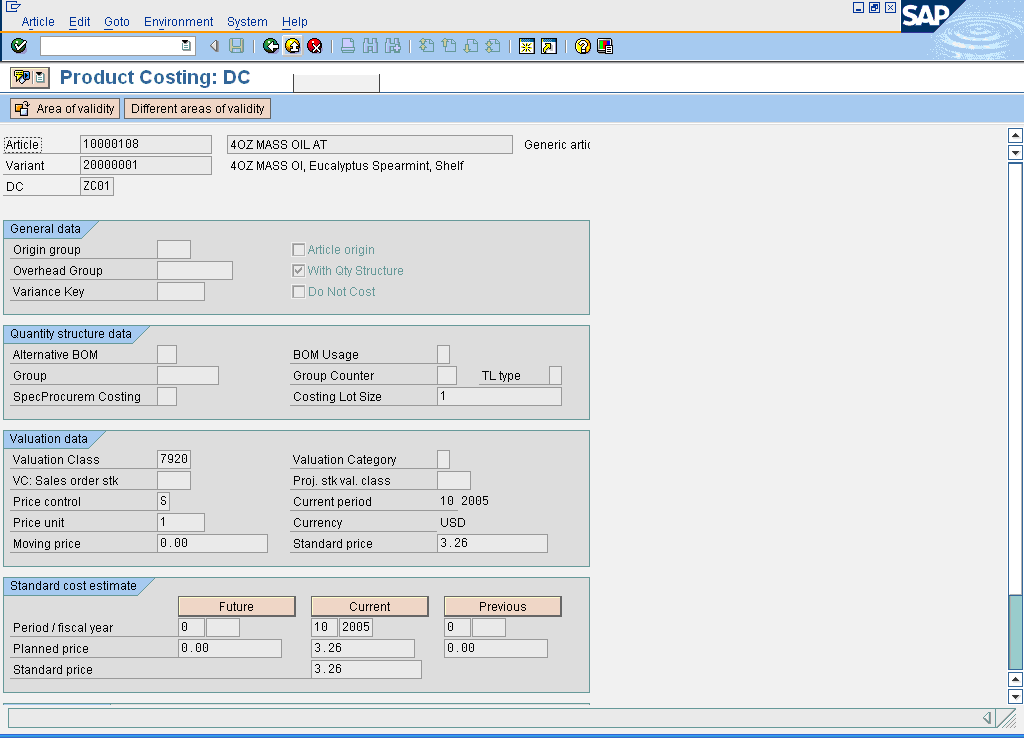The width and height of the screenshot is (1024, 738).
Task: Toggle the Article origin checkbox
Action: [298, 249]
